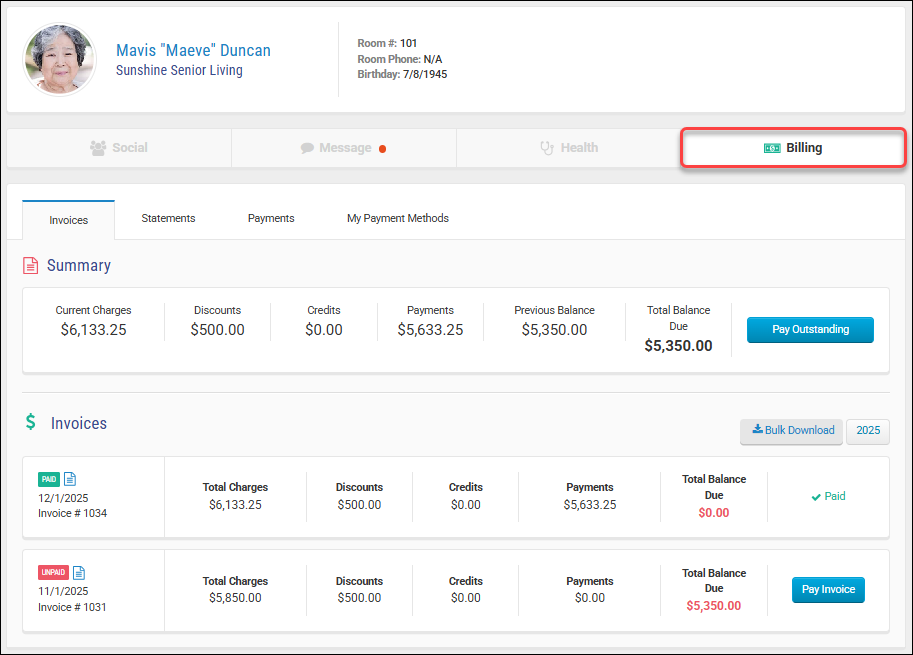Click the Health stethoscope icon
This screenshot has width=913, height=655.
[547, 148]
